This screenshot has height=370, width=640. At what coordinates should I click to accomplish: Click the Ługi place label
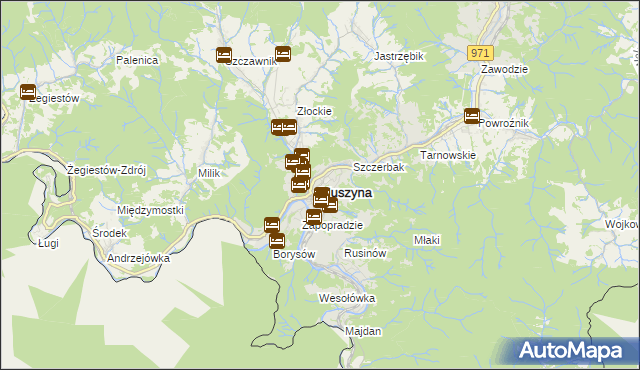point(49,244)
